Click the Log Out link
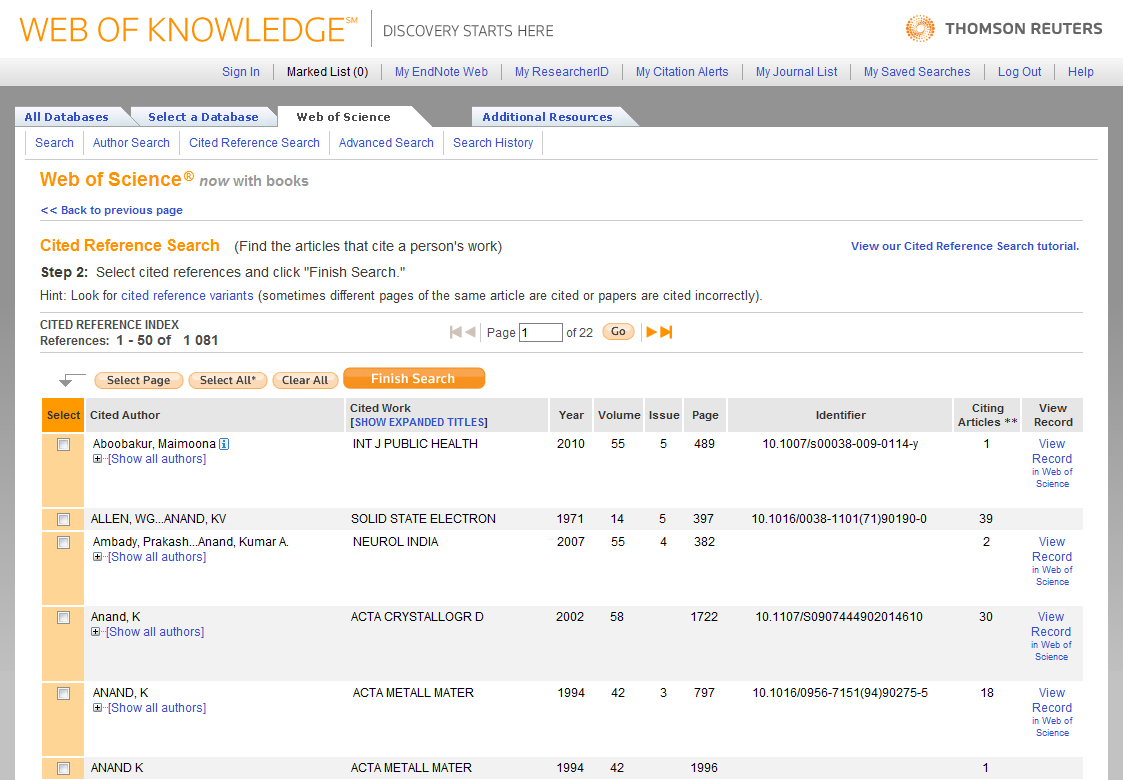Viewport: 1123px width, 780px height. (1019, 72)
